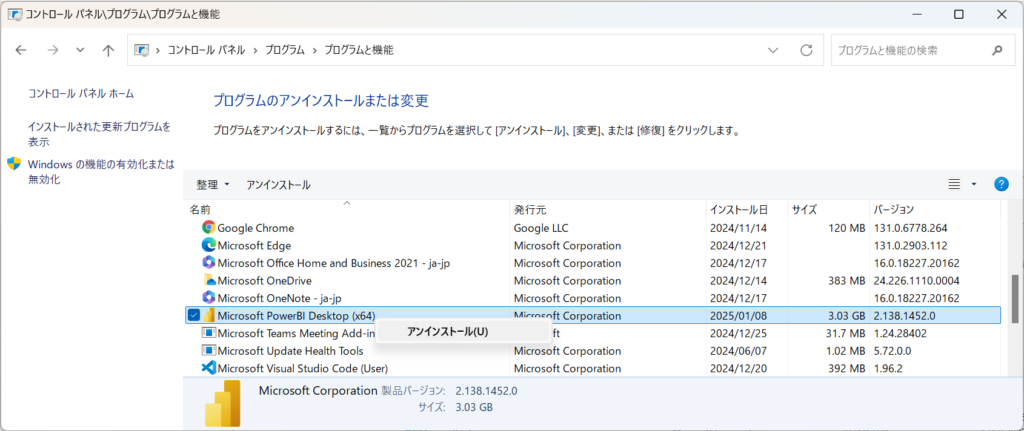
Task: Click the control panel icon in address bar
Action: coord(140,50)
